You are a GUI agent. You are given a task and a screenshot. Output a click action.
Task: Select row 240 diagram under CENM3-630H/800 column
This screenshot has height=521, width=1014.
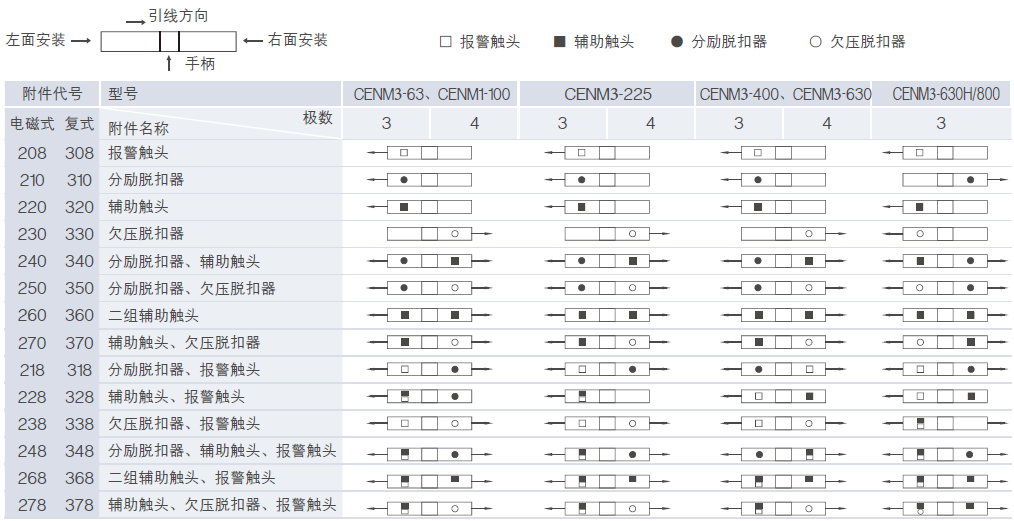click(945, 261)
